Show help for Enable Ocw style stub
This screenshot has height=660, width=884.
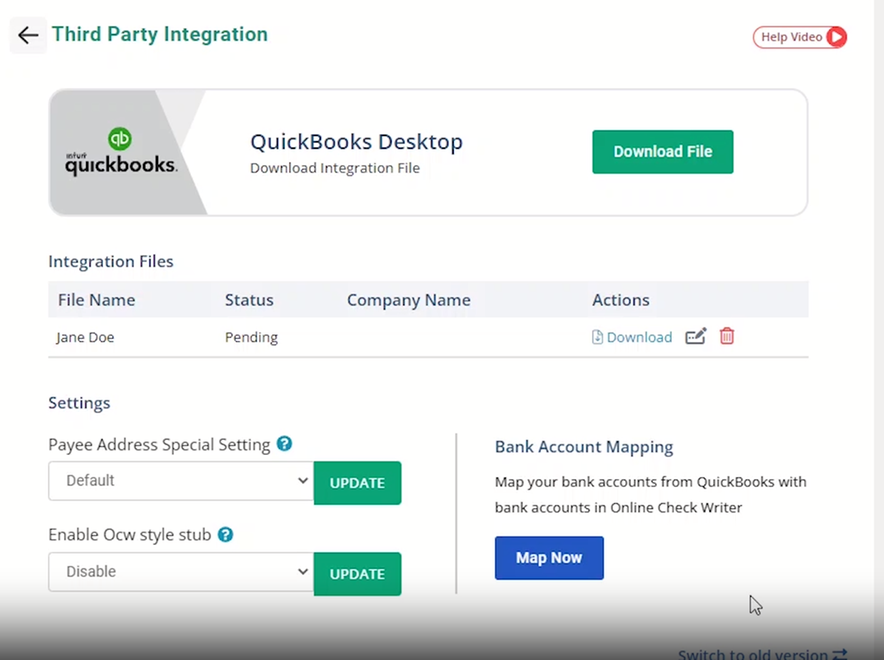[226, 534]
